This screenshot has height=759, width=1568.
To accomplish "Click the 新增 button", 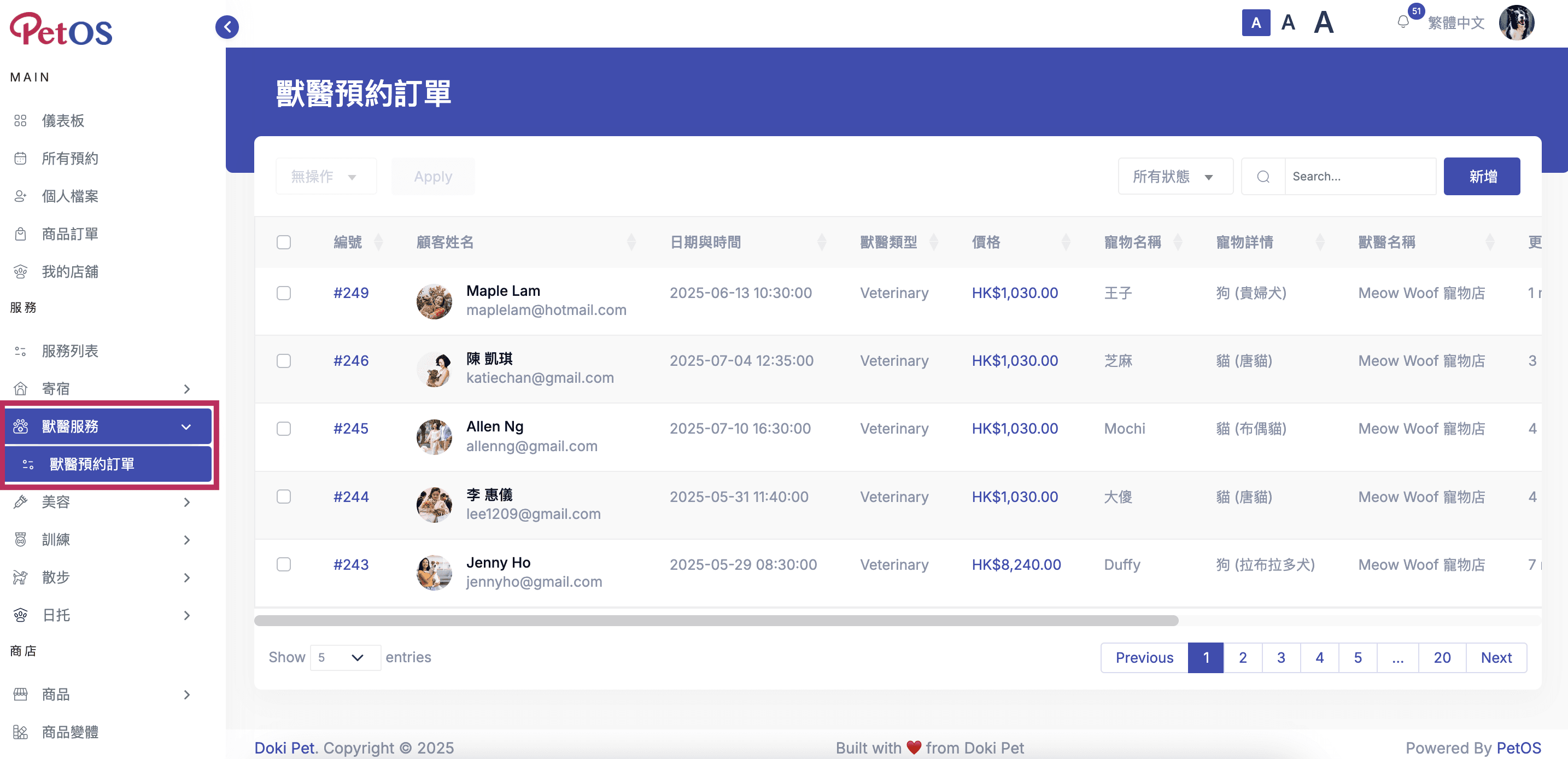I will (1482, 177).
